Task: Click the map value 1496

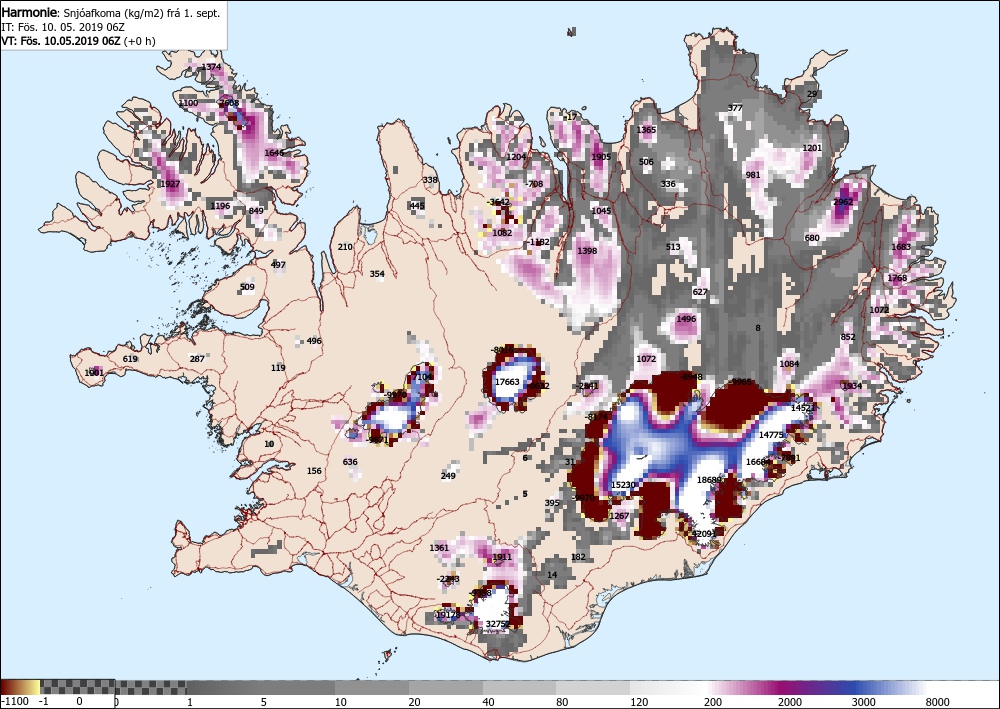Action: pyautogui.click(x=686, y=319)
